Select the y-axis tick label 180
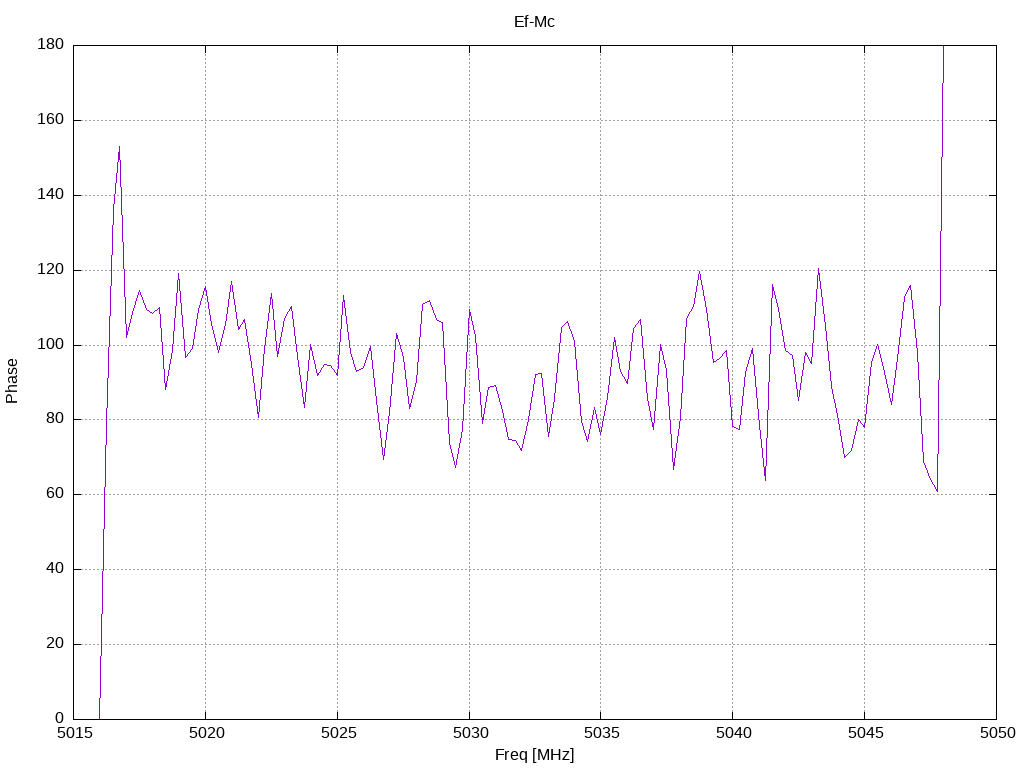The image size is (1024, 768). pos(50,44)
